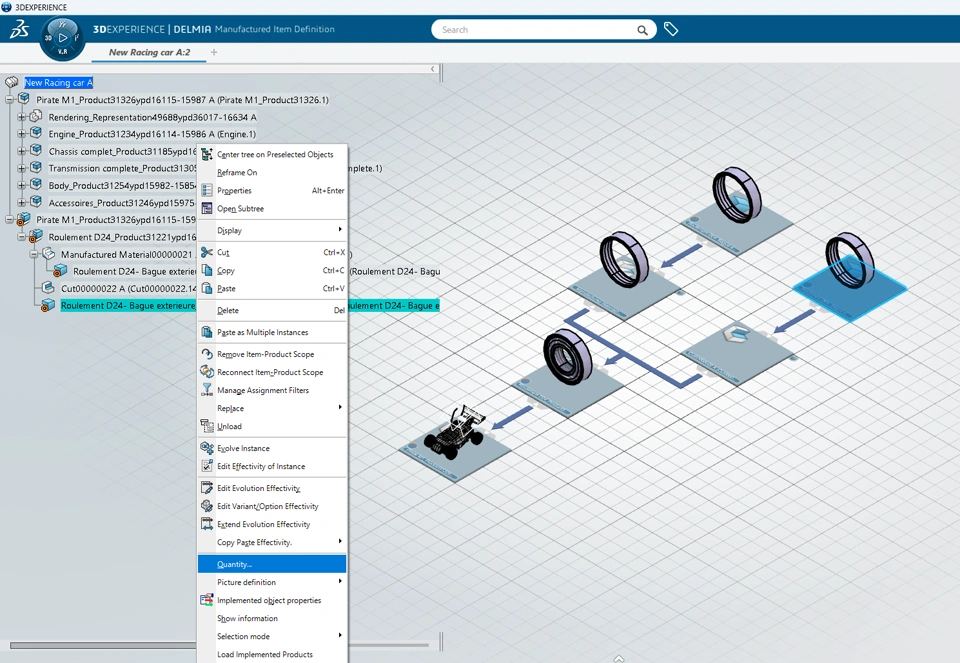Viewport: 960px width, 663px height.
Task: Choose Reframe On from context menu
Action: click(x=272, y=173)
